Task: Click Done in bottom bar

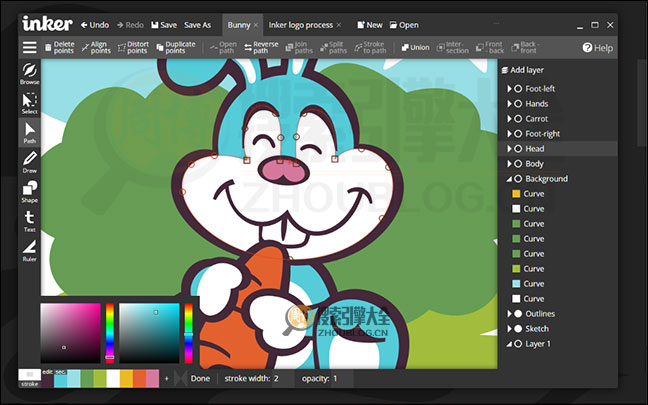Action: 200,379
